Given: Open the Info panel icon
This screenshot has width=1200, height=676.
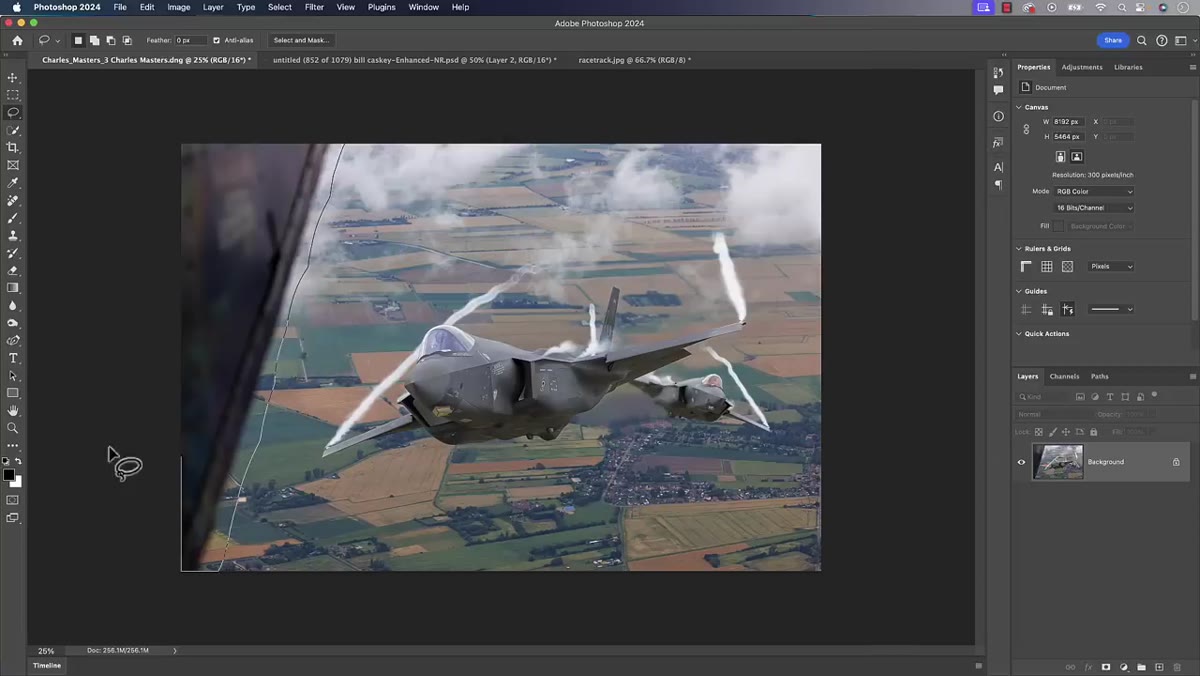Looking at the screenshot, I should pyautogui.click(x=998, y=116).
